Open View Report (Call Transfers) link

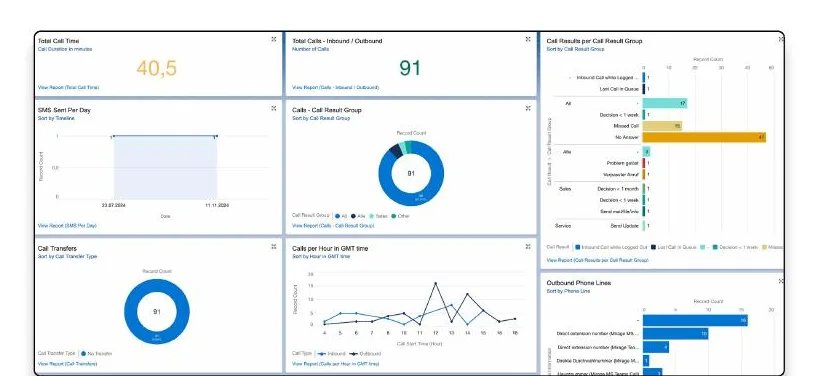[67, 364]
